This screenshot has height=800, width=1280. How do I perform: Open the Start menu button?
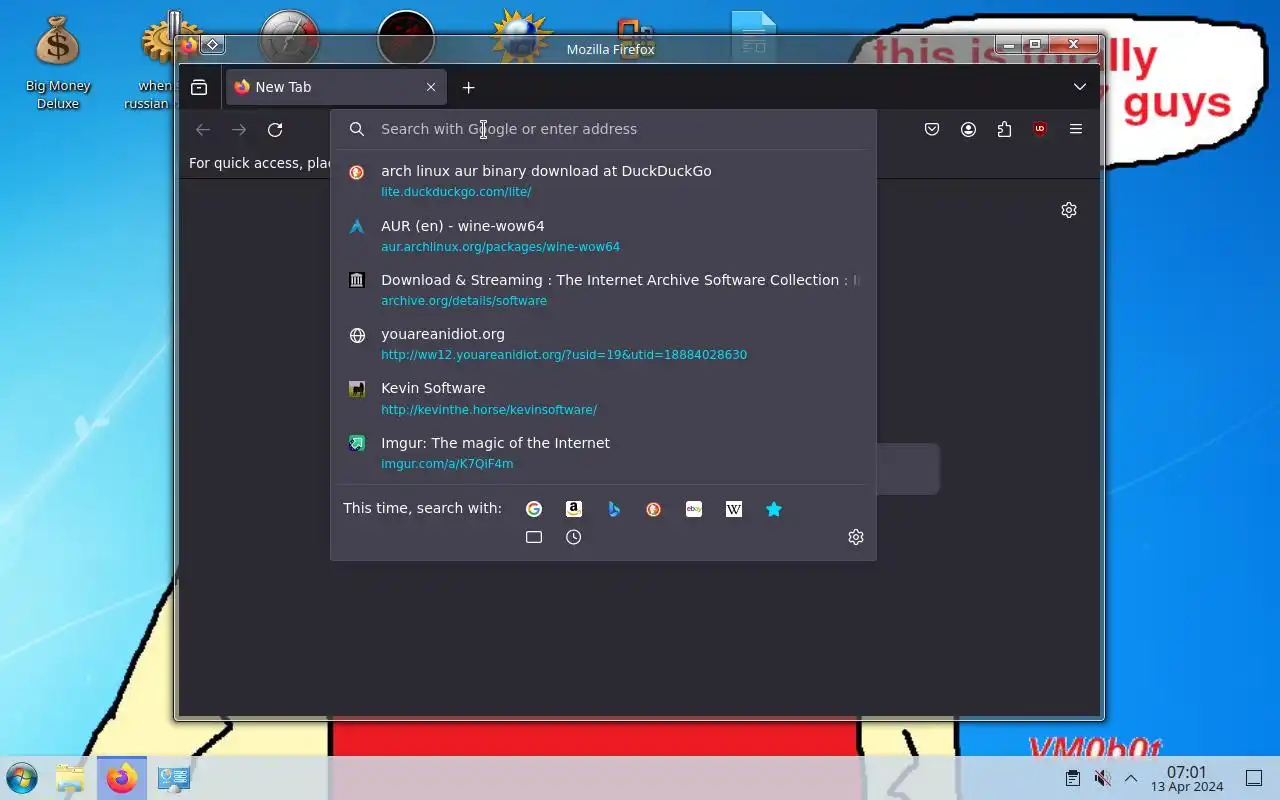click(x=22, y=778)
